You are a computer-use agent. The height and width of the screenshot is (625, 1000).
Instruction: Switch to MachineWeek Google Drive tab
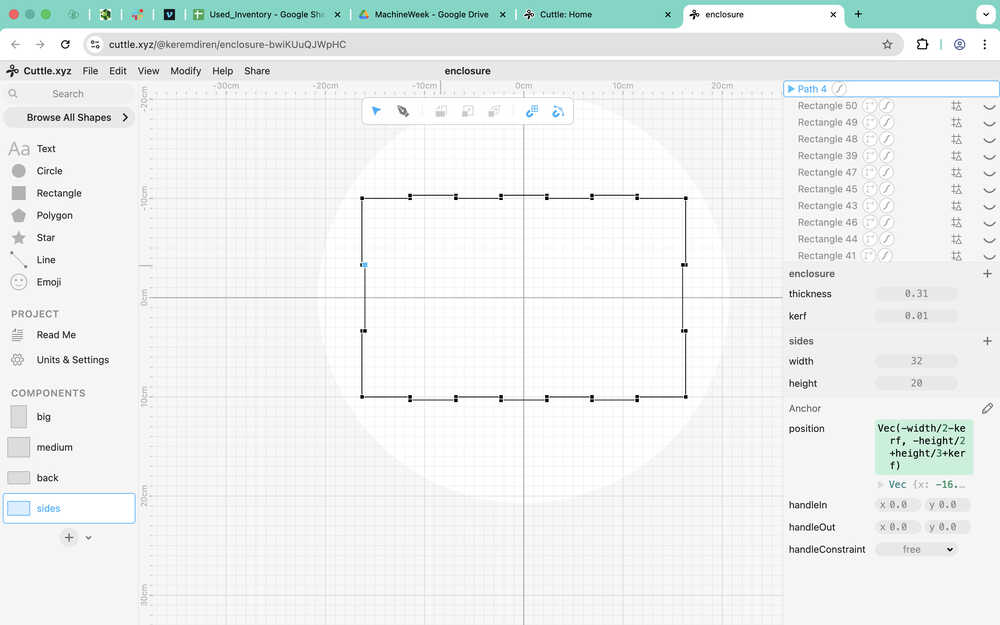pos(432,14)
